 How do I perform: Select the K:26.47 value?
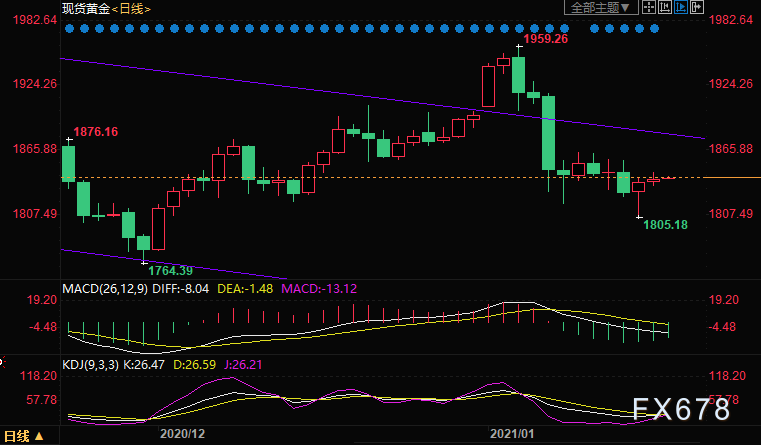[144, 364]
